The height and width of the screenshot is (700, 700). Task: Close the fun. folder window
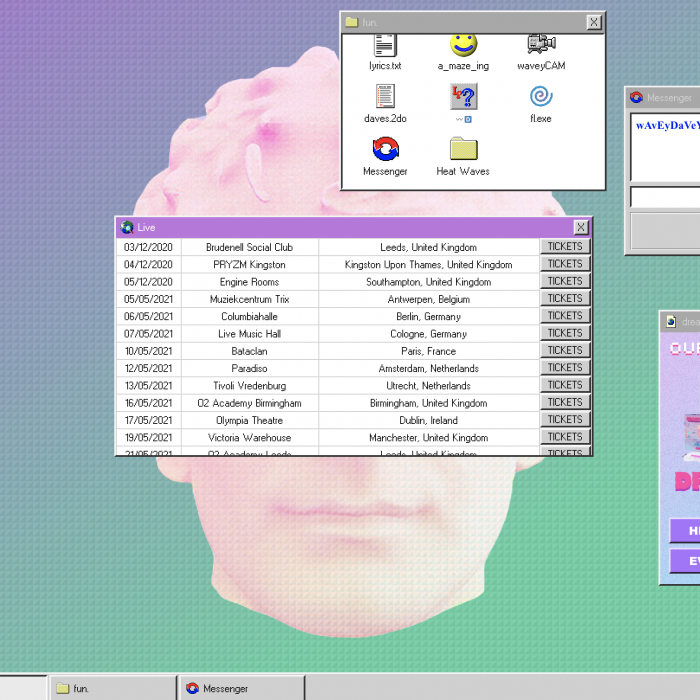tap(594, 22)
